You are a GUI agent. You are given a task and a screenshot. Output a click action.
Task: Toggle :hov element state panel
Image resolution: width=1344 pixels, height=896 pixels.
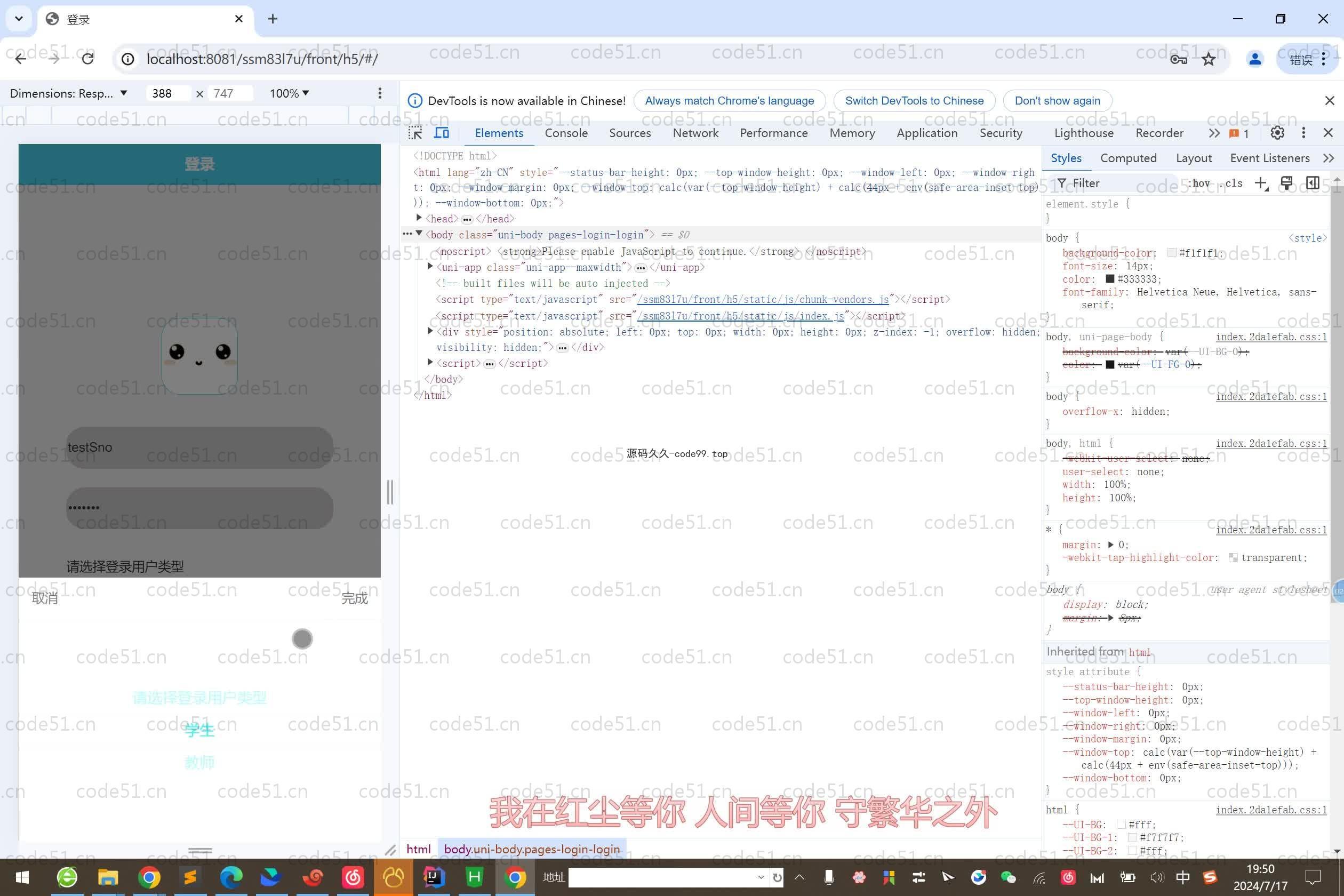point(1199,183)
